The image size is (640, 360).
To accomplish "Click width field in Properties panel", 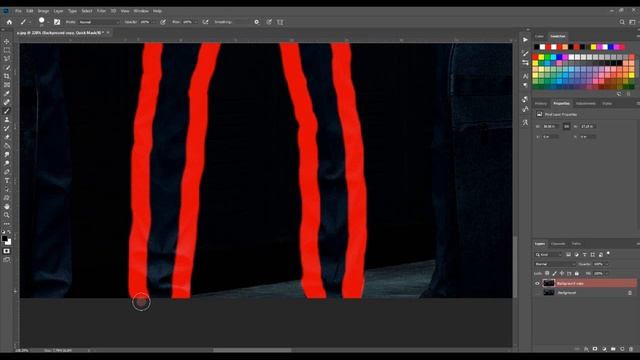I will click(551, 127).
